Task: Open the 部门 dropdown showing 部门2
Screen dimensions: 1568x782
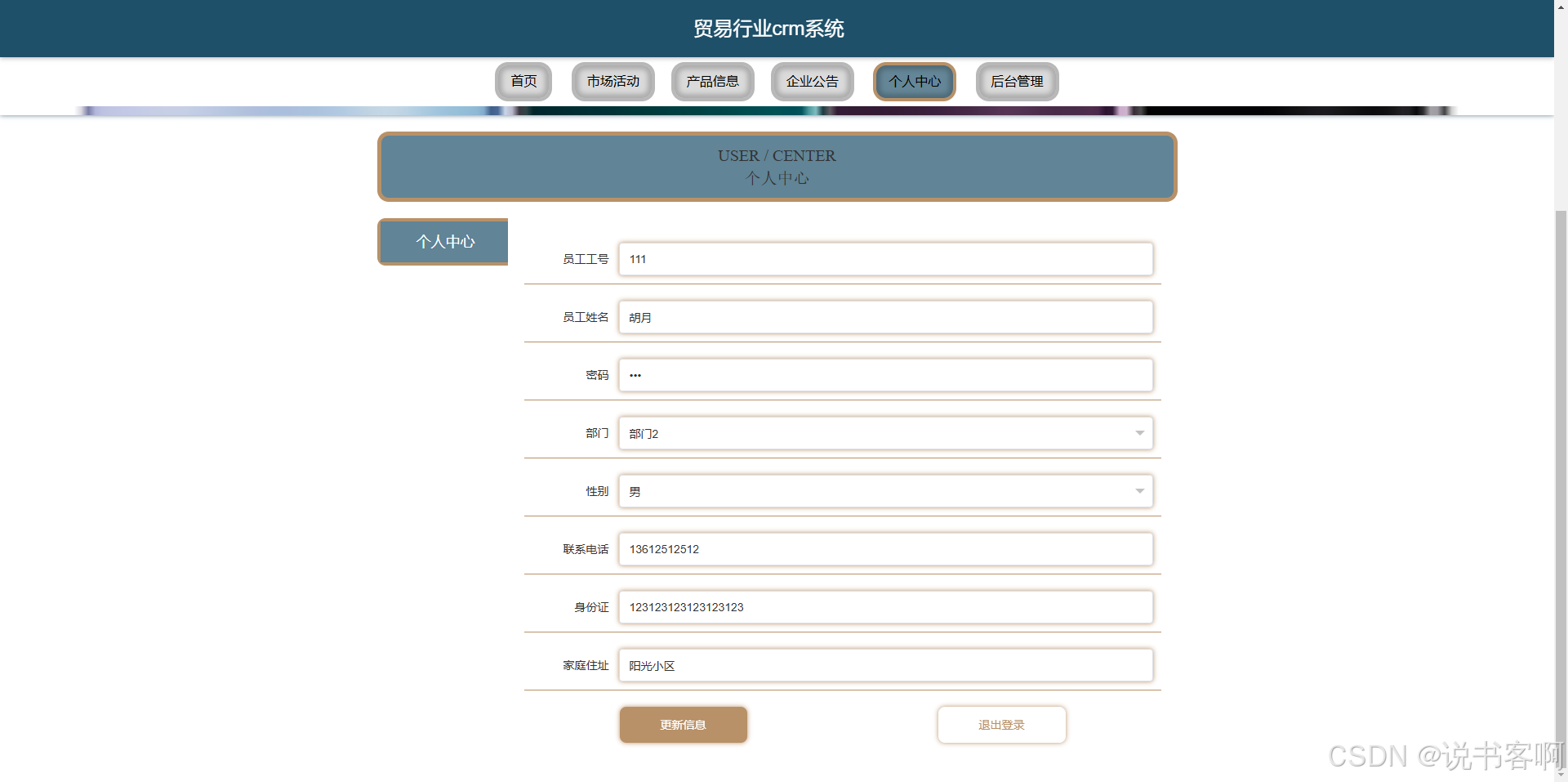Action: 886,433
